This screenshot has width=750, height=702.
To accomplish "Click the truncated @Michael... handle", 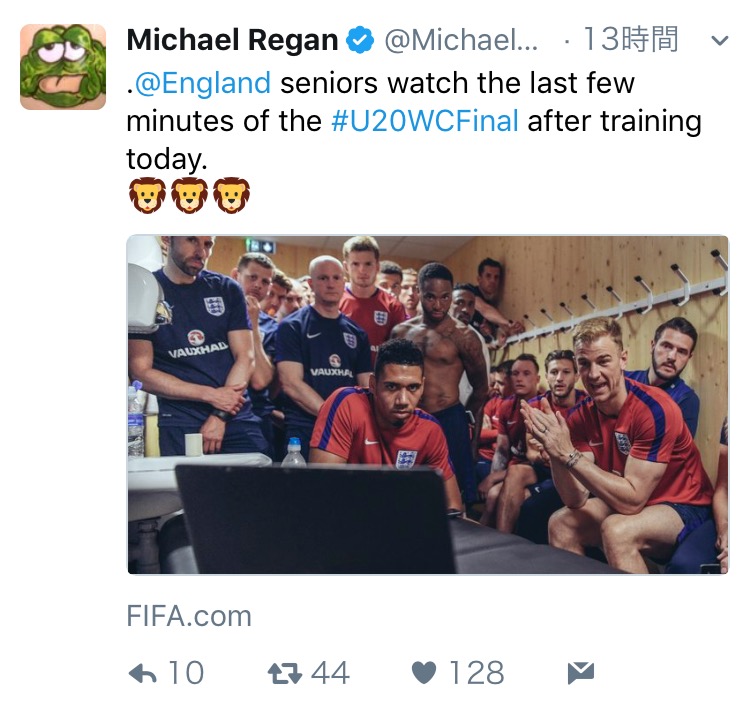I will 461,40.
